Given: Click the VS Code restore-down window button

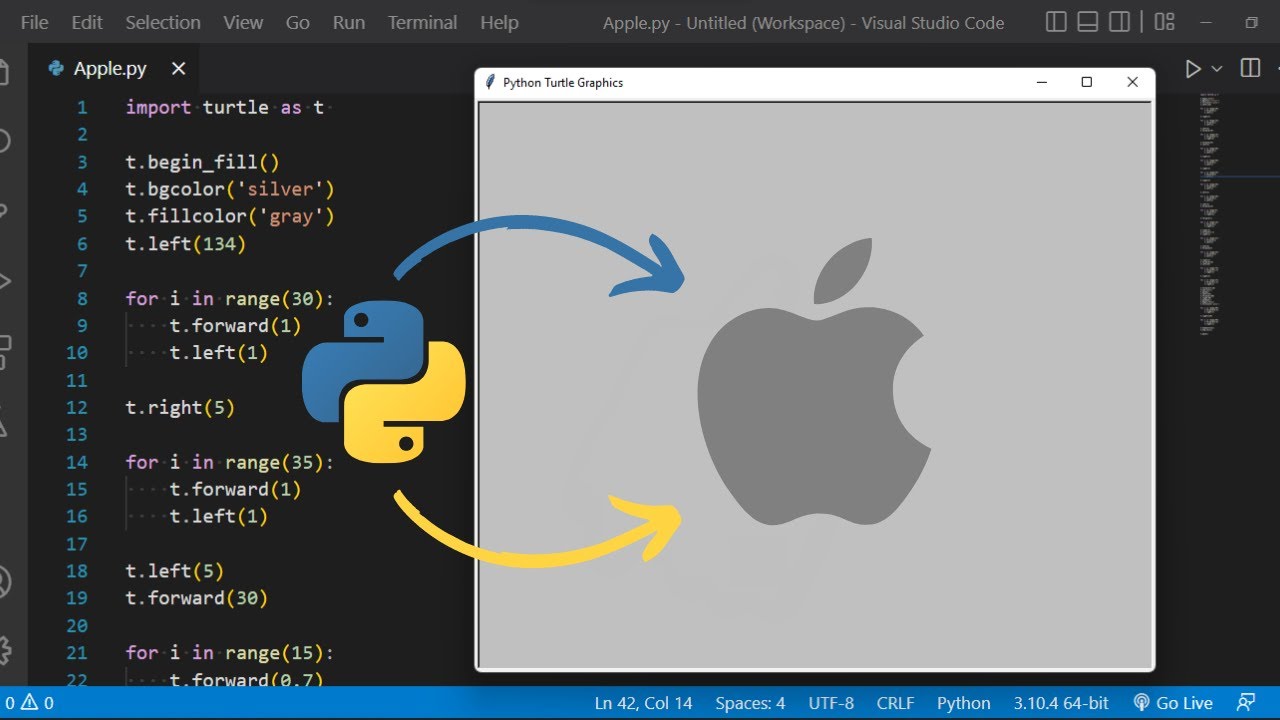Looking at the screenshot, I should click(x=1251, y=22).
